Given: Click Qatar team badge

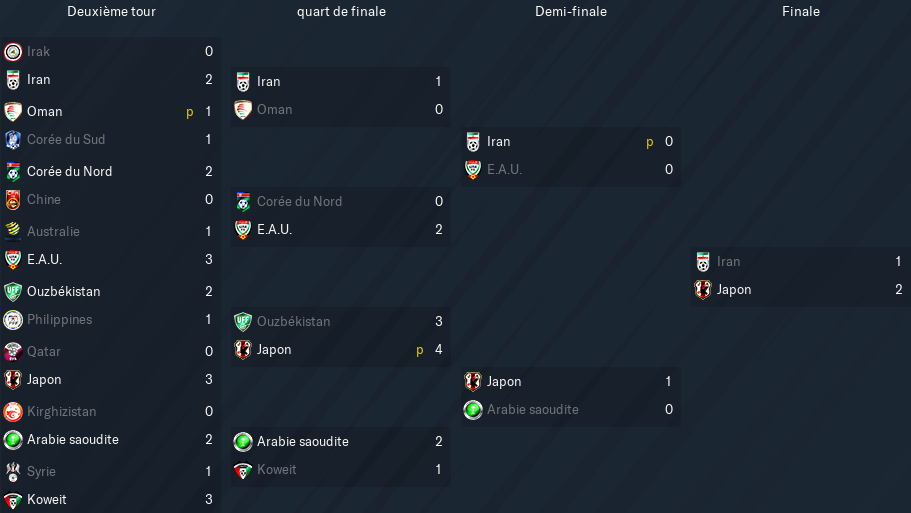Looking at the screenshot, I should [x=13, y=351].
